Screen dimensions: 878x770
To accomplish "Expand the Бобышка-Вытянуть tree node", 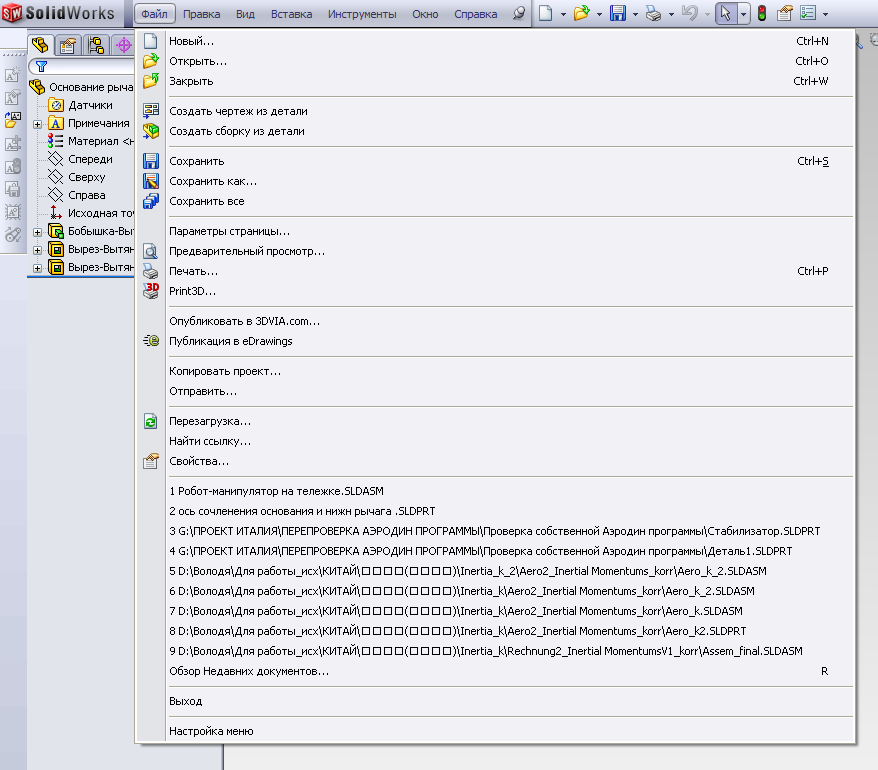I will tap(38, 232).
